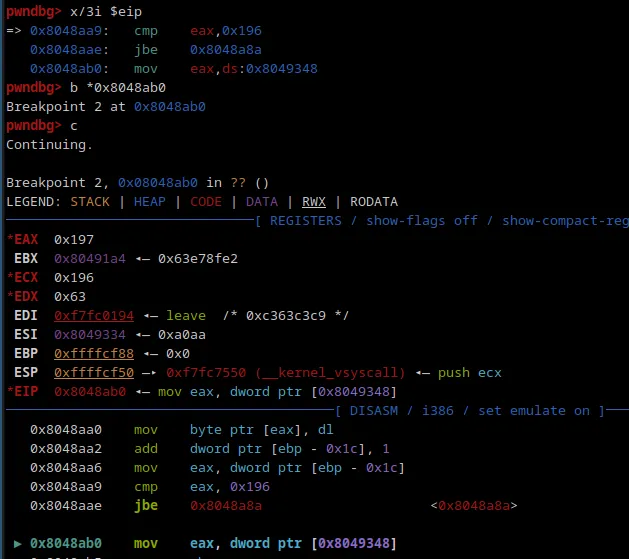This screenshot has height=559, width=629.
Task: Click the 'Continuing.' output line
Action: point(49,145)
